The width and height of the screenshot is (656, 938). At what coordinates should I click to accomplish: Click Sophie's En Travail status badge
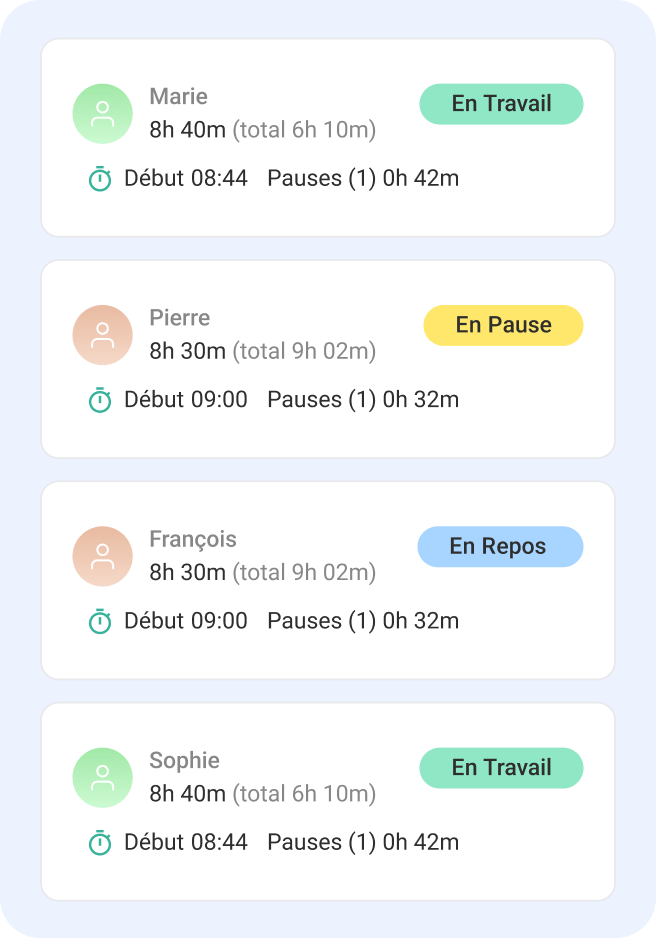[501, 768]
